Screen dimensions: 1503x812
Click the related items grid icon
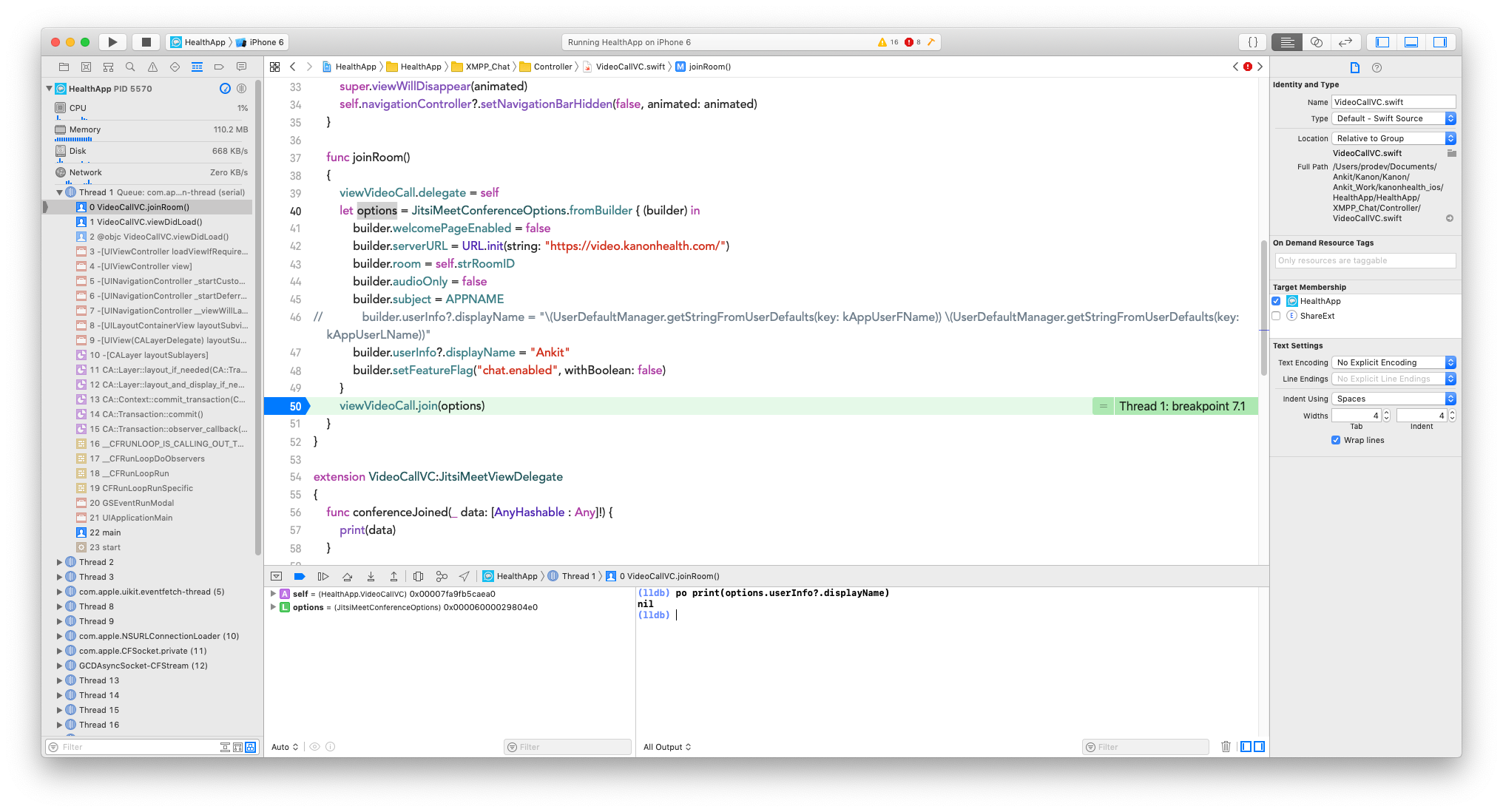click(x=275, y=67)
